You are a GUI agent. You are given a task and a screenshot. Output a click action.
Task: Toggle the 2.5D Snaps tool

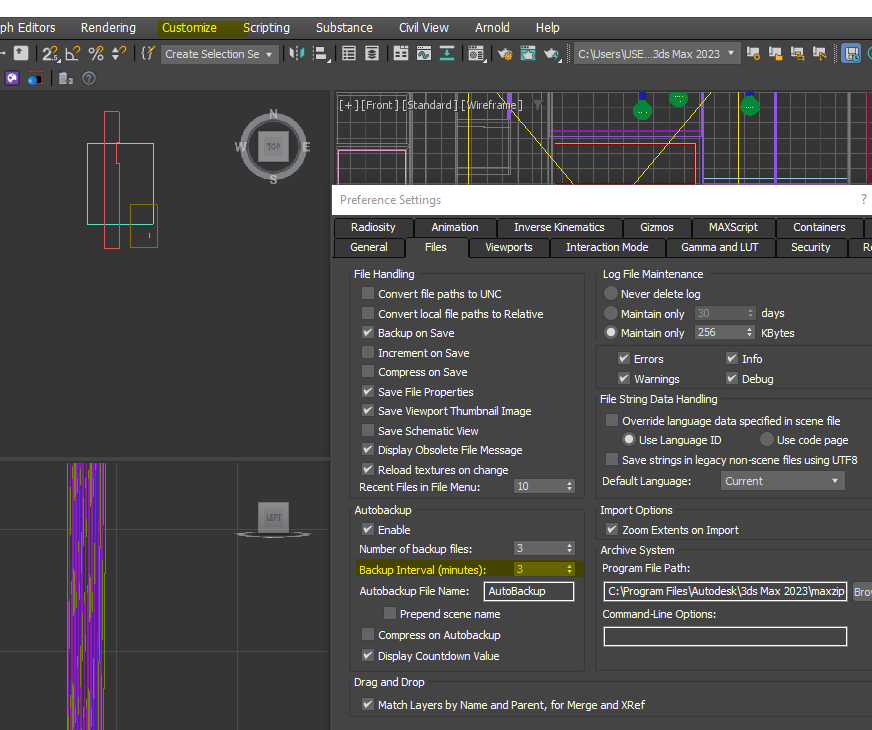coord(50,54)
